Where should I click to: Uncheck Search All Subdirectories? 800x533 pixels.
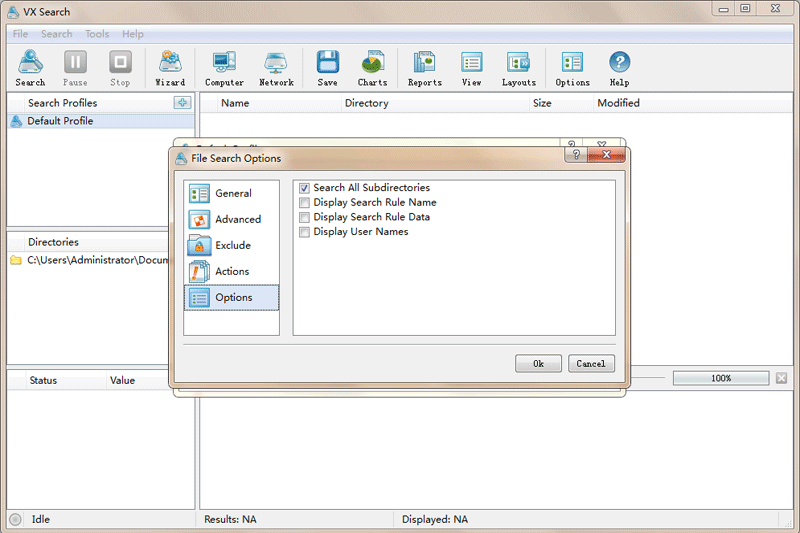305,188
